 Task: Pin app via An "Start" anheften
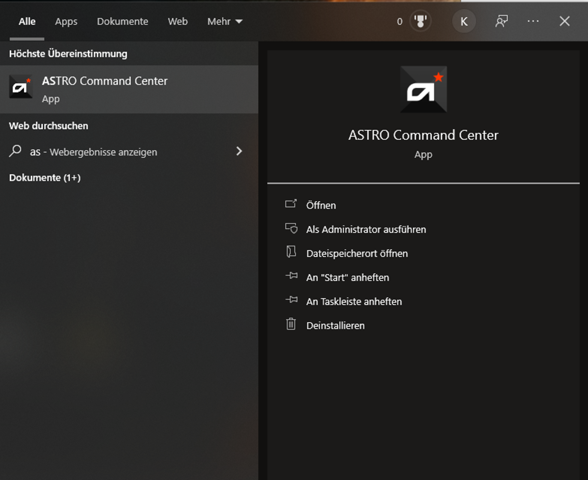click(347, 278)
